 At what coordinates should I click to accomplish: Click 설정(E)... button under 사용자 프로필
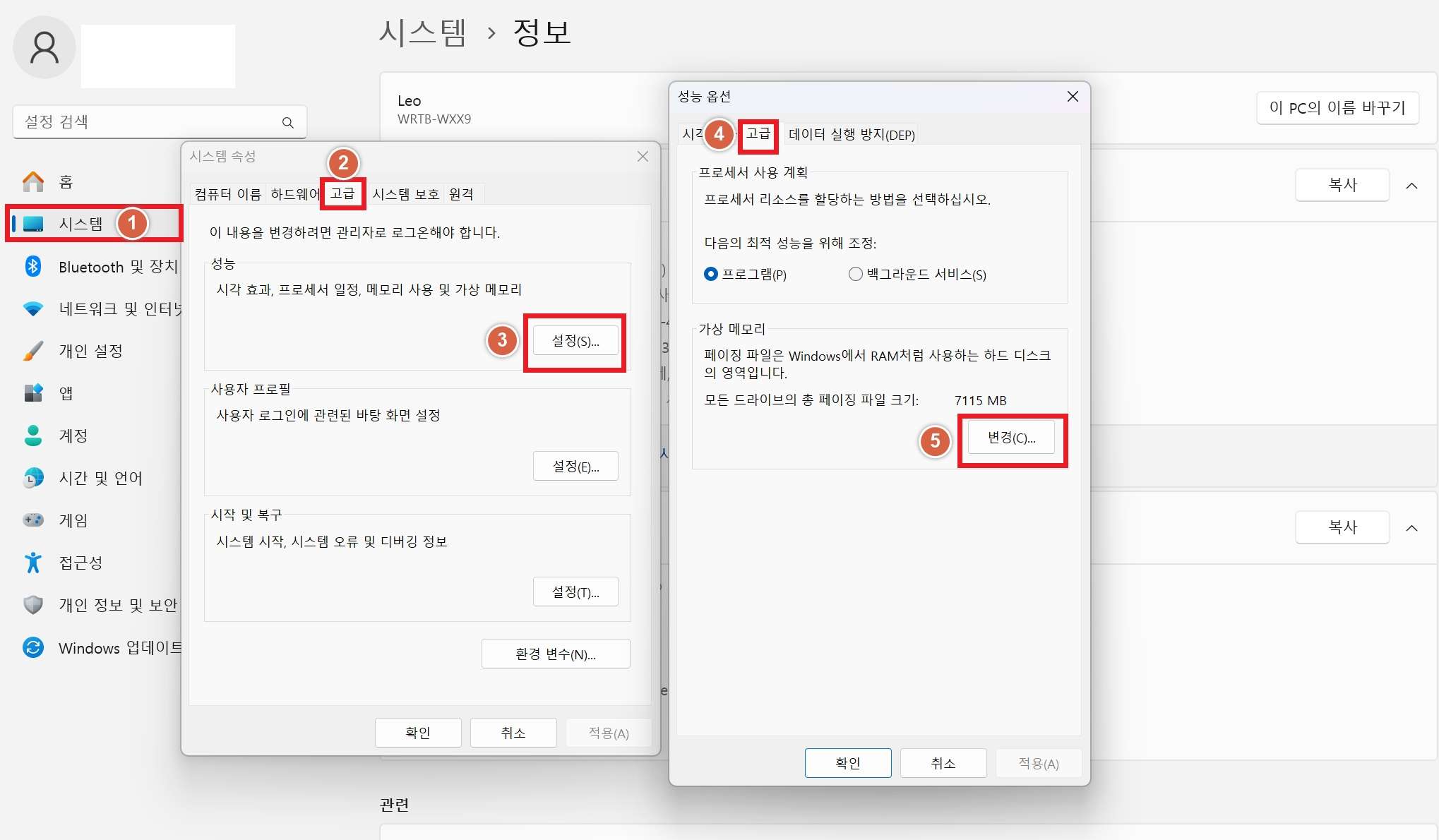pos(575,467)
